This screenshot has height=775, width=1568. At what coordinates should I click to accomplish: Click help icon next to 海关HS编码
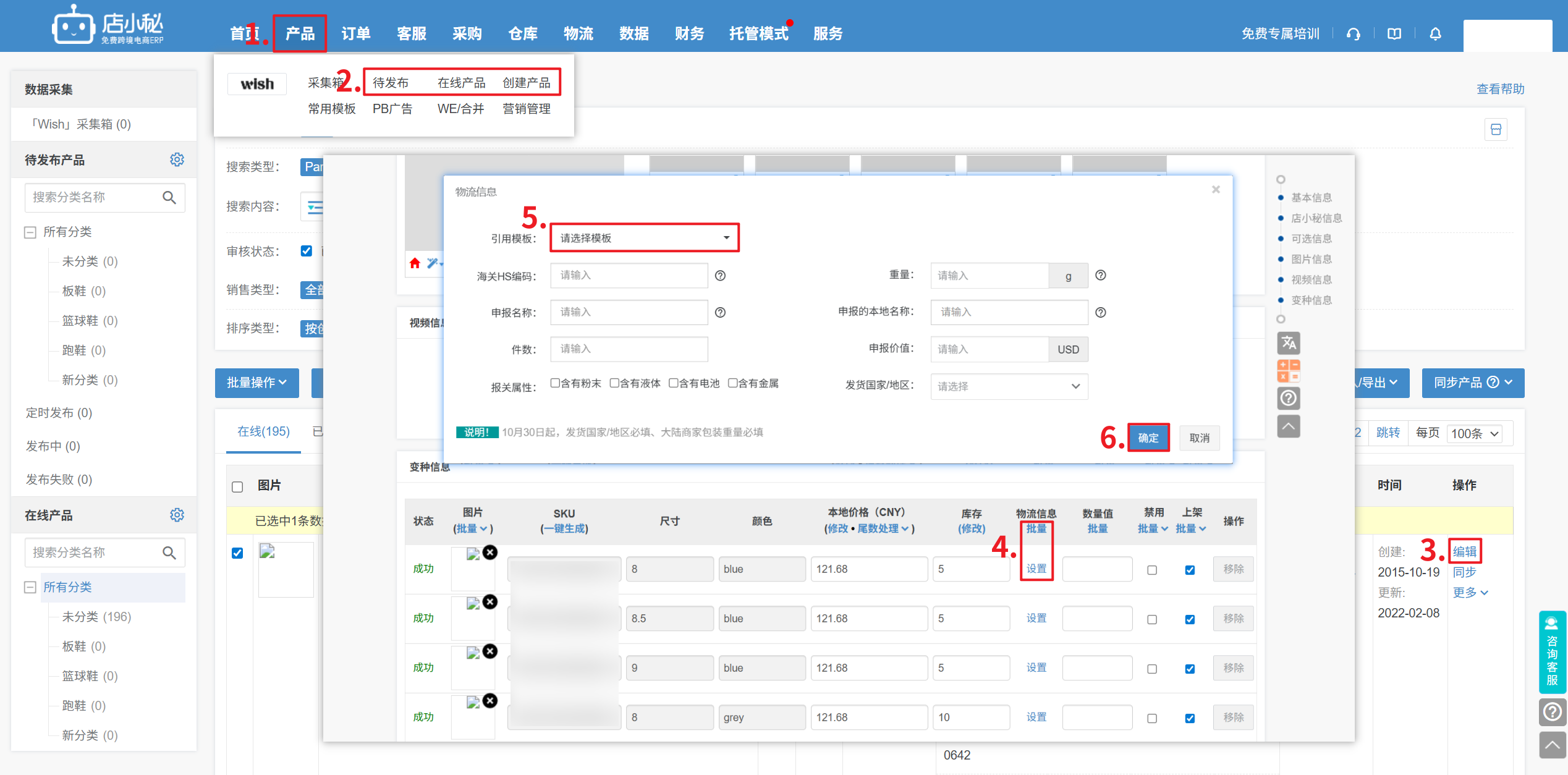720,276
